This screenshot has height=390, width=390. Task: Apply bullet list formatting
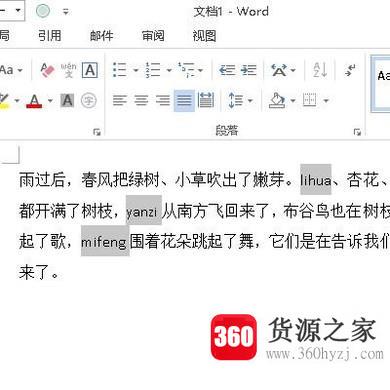[120, 70]
